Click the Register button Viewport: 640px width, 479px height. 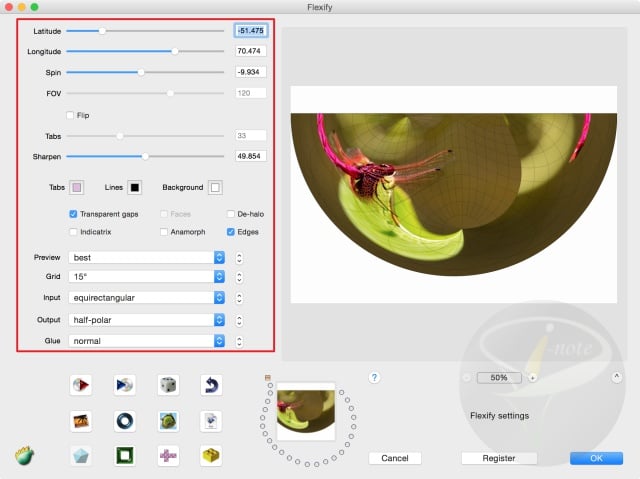pos(498,458)
